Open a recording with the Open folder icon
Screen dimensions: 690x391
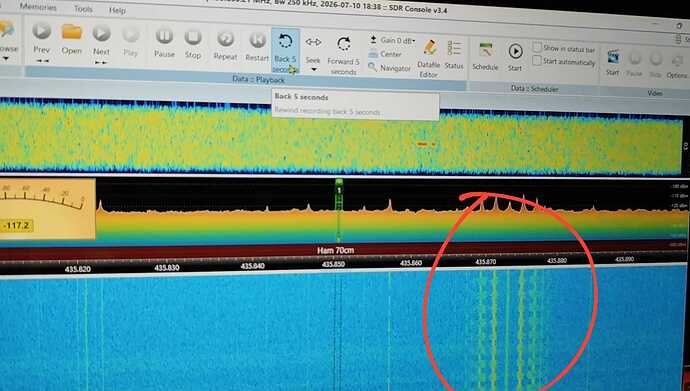(x=72, y=32)
